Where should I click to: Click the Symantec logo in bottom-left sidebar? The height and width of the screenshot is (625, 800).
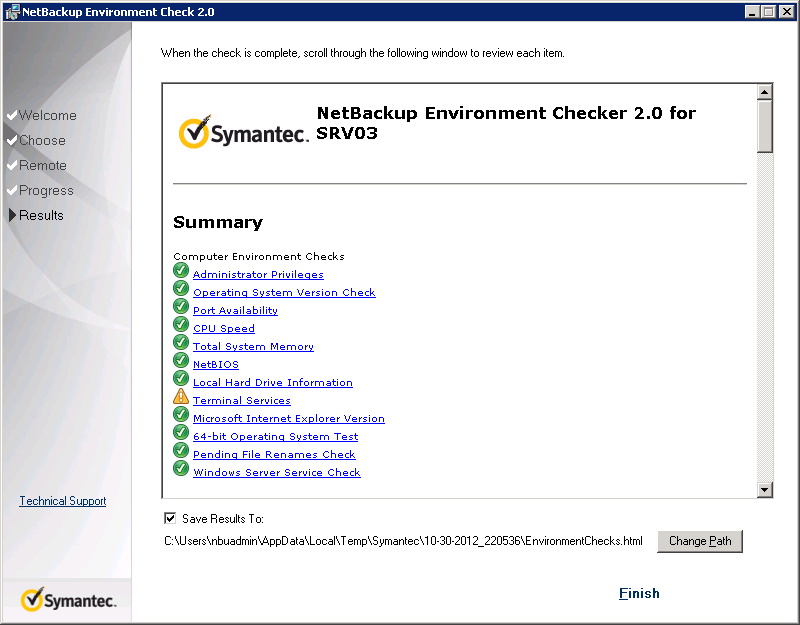pyautogui.click(x=68, y=599)
